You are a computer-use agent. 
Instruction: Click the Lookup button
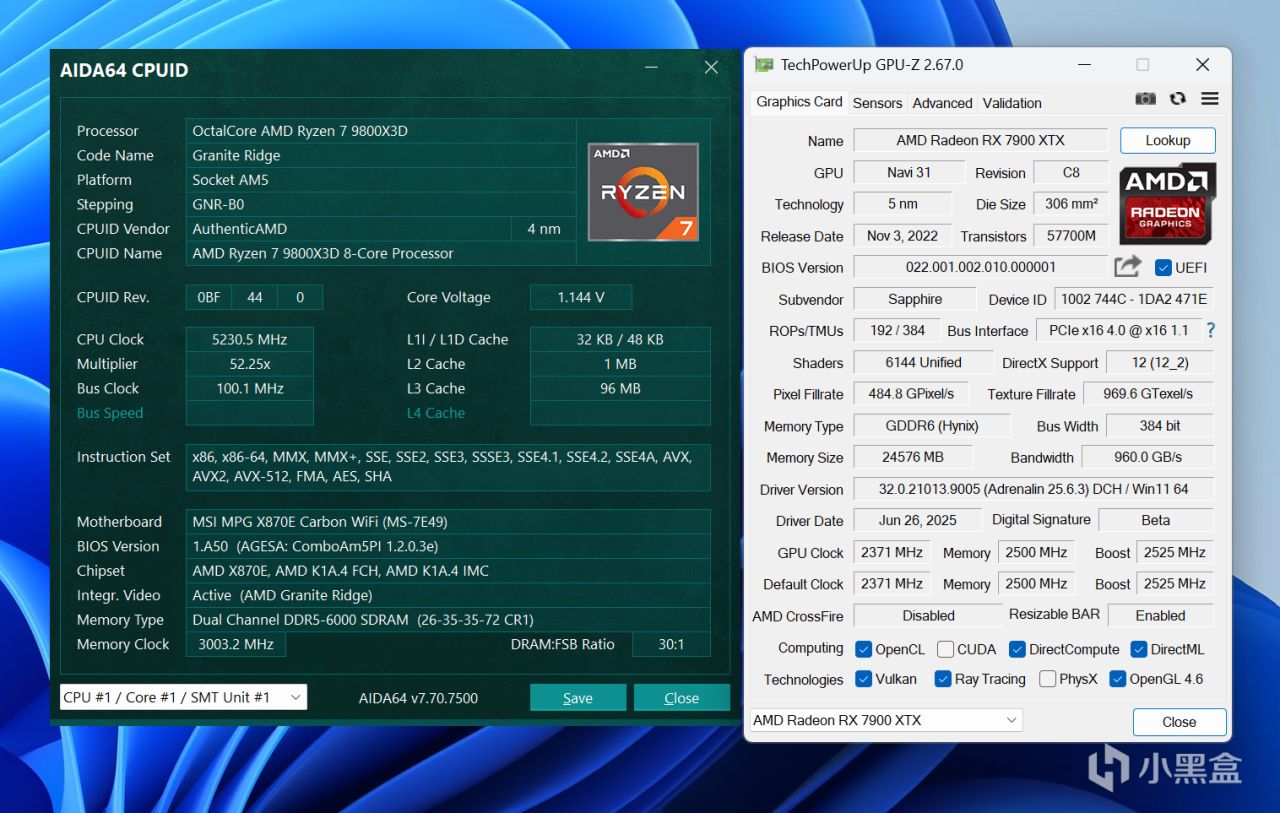[x=1168, y=141]
